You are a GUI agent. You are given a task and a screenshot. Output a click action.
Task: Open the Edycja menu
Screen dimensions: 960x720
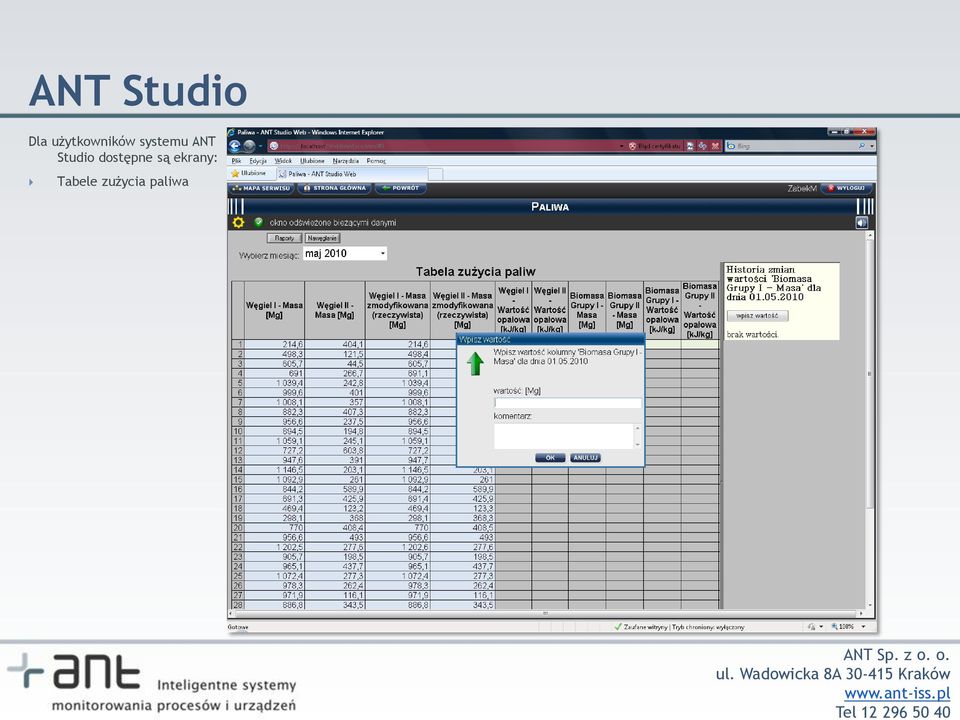point(258,161)
